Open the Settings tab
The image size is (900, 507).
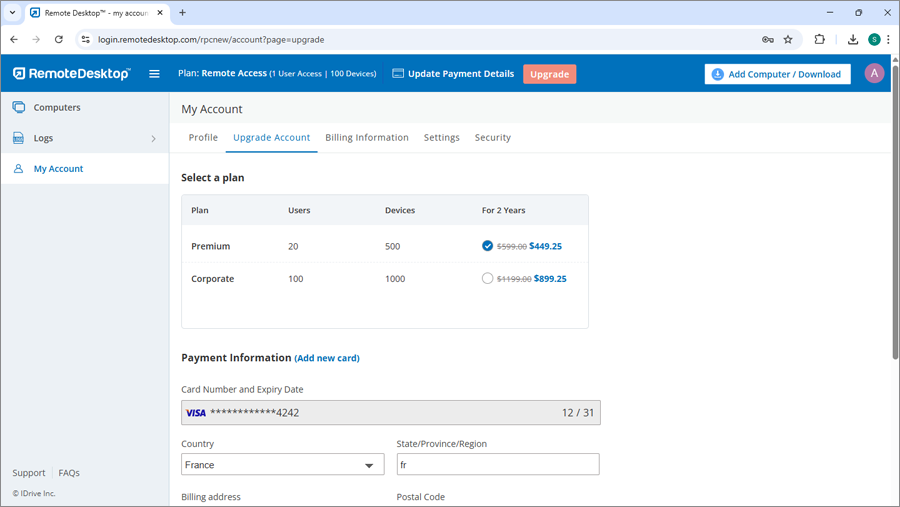[x=441, y=137]
